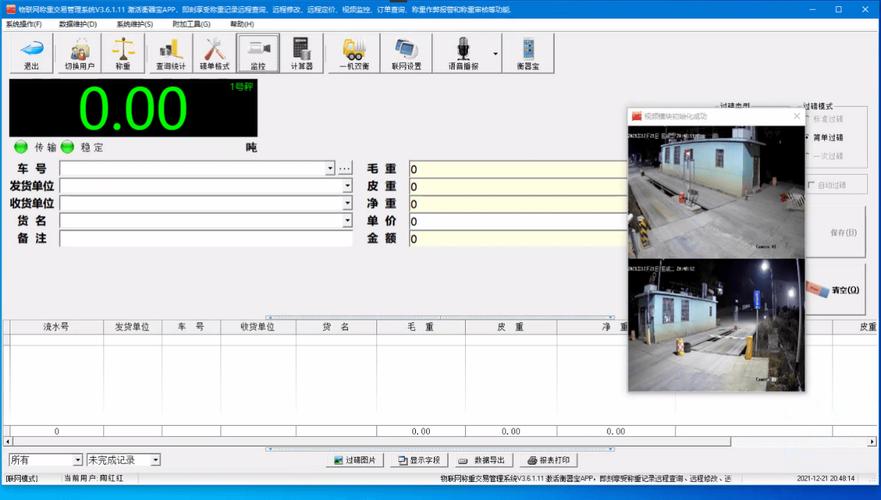Open the 未完成记录 filter dropdown
Image resolution: width=881 pixels, height=500 pixels.
(x=155, y=460)
